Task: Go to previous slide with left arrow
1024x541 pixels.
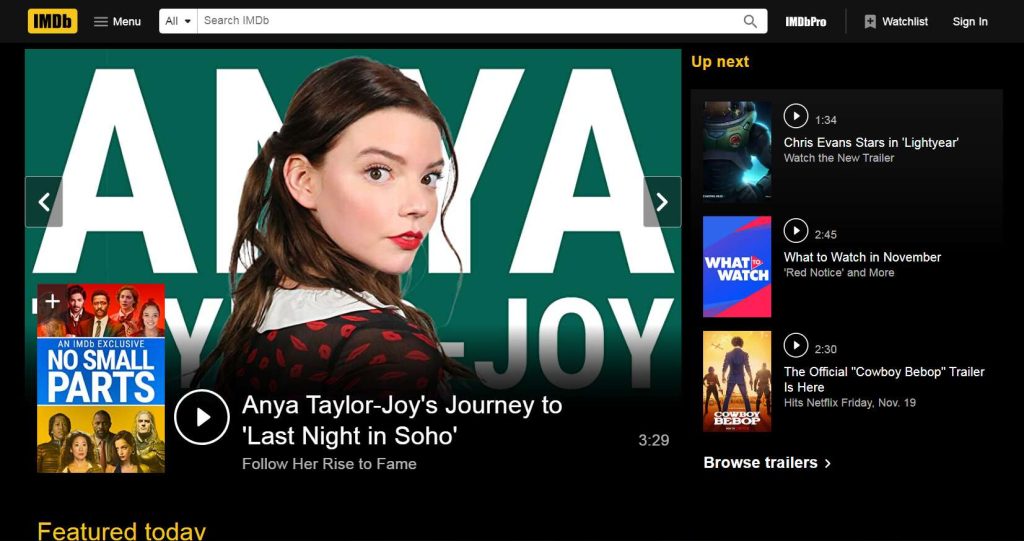Action: [x=44, y=202]
